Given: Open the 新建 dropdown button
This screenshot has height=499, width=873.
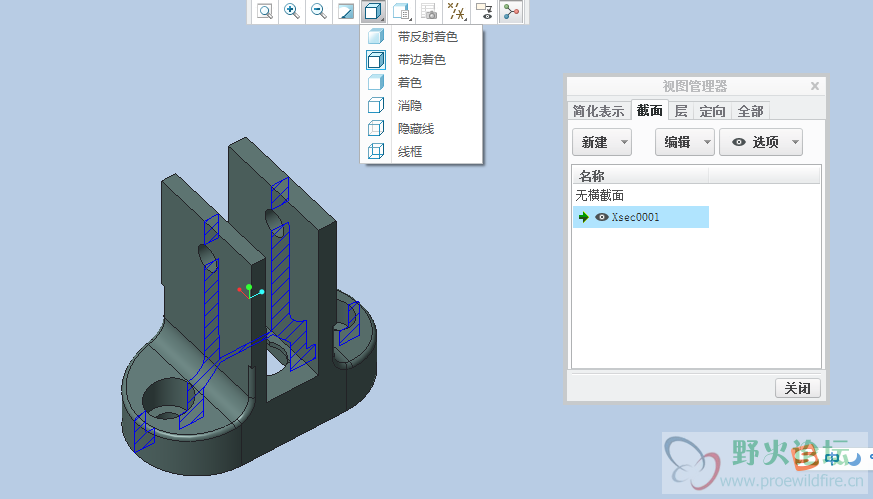Looking at the screenshot, I should [x=602, y=142].
